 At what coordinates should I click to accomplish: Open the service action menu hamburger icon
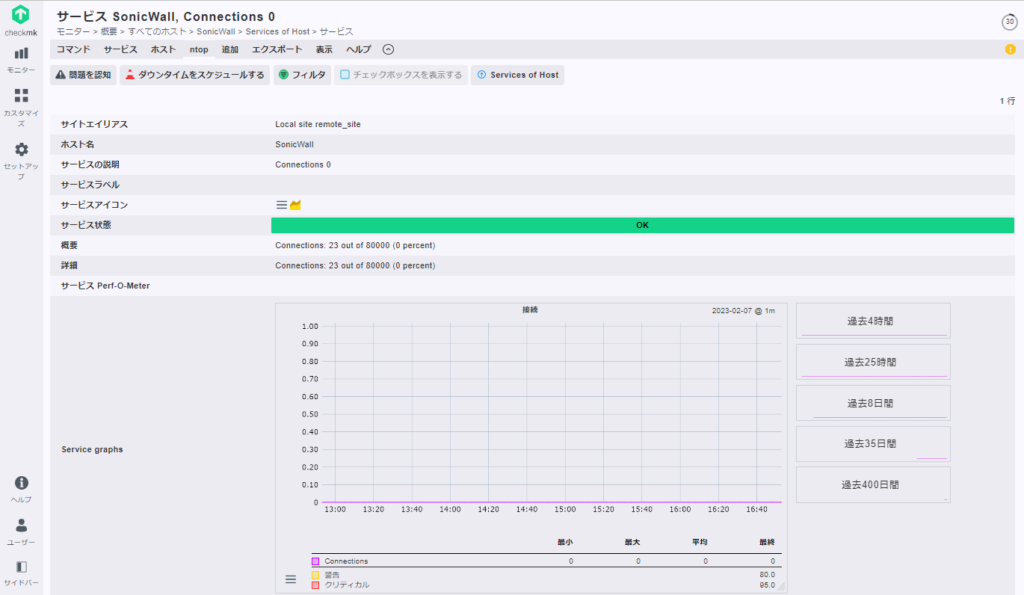pyautogui.click(x=281, y=205)
